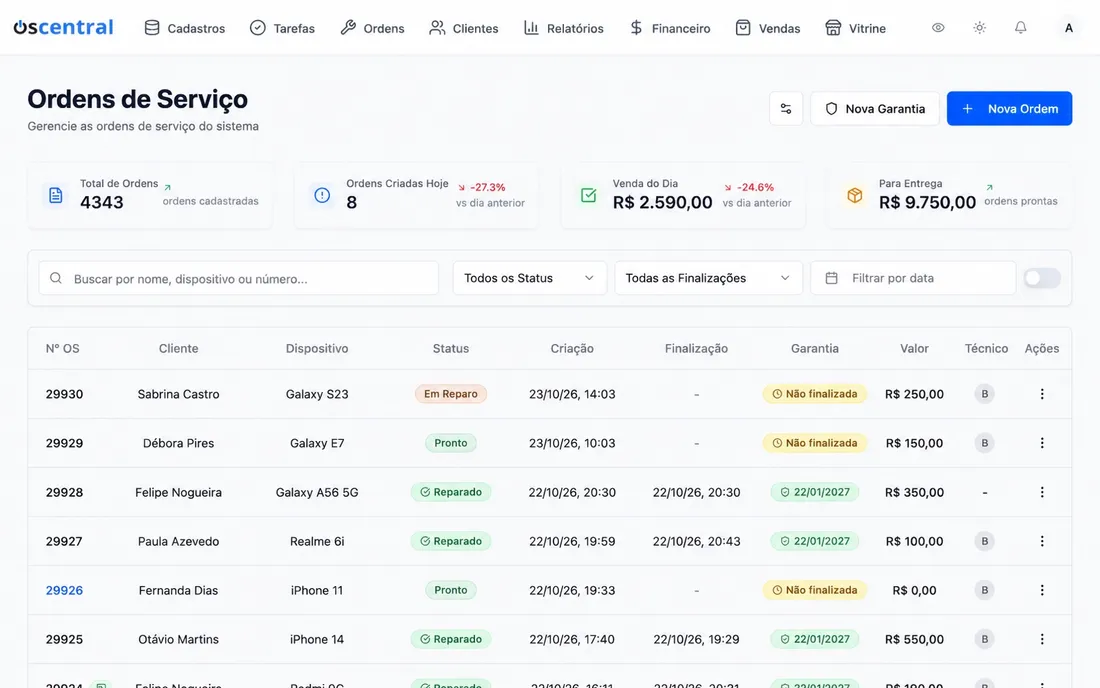Focus the search by name or device field
The height and width of the screenshot is (688, 1100).
[x=239, y=278]
